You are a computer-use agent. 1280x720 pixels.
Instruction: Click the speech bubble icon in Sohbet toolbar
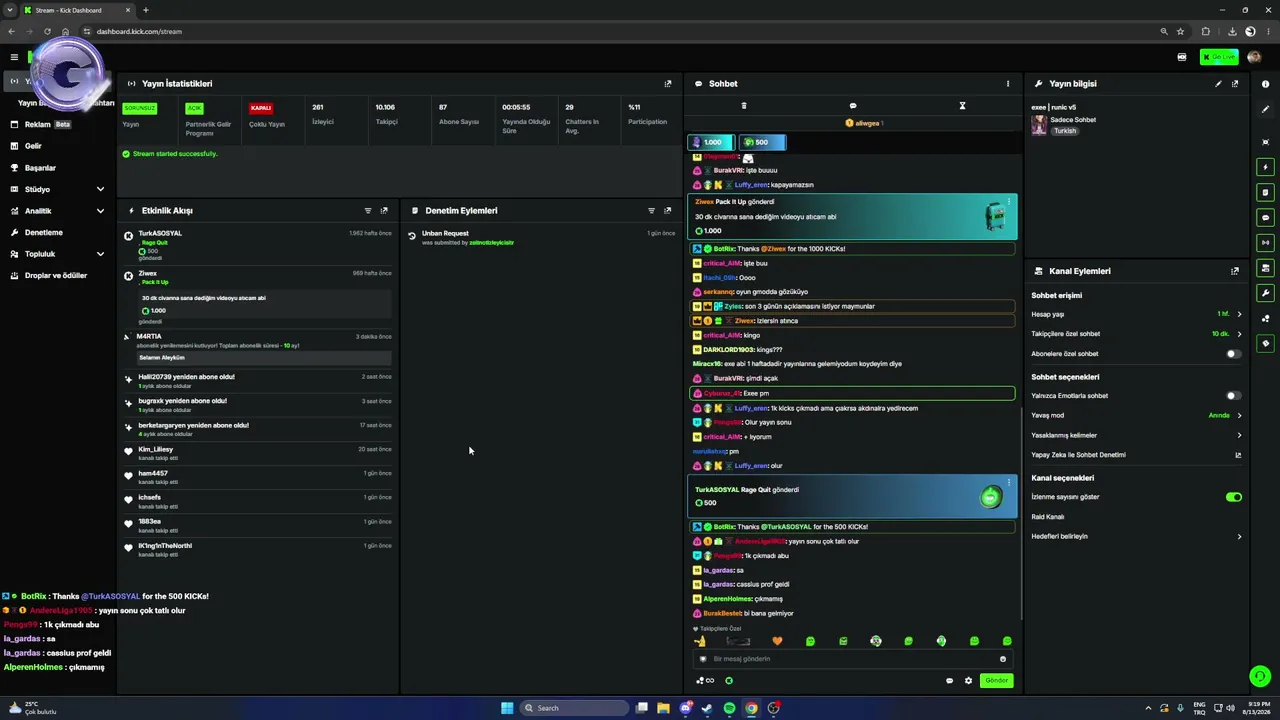[853, 106]
